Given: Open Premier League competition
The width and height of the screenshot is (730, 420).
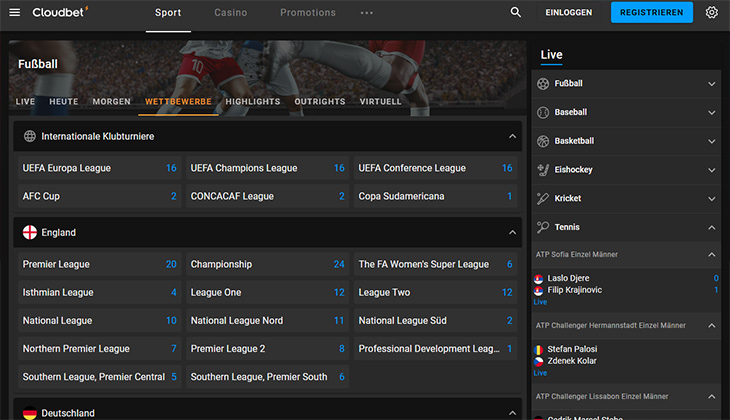Looking at the screenshot, I should click(100, 264).
